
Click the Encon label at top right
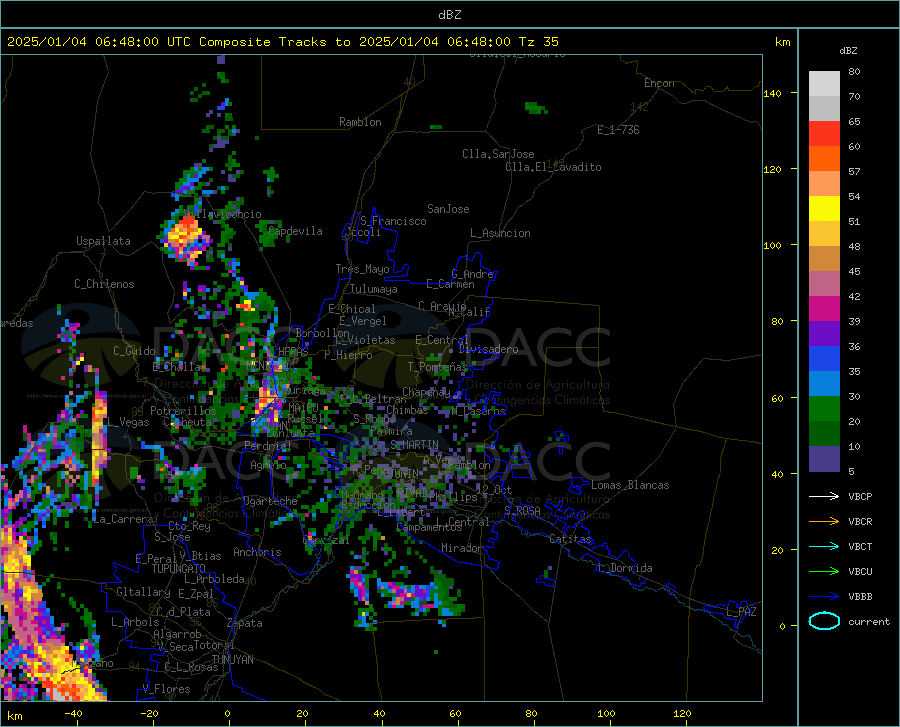[659, 83]
